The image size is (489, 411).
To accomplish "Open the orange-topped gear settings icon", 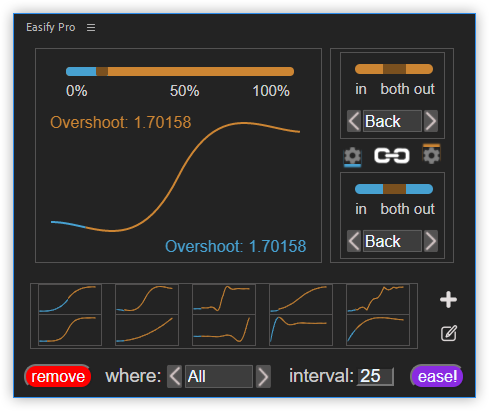I will tap(432, 154).
